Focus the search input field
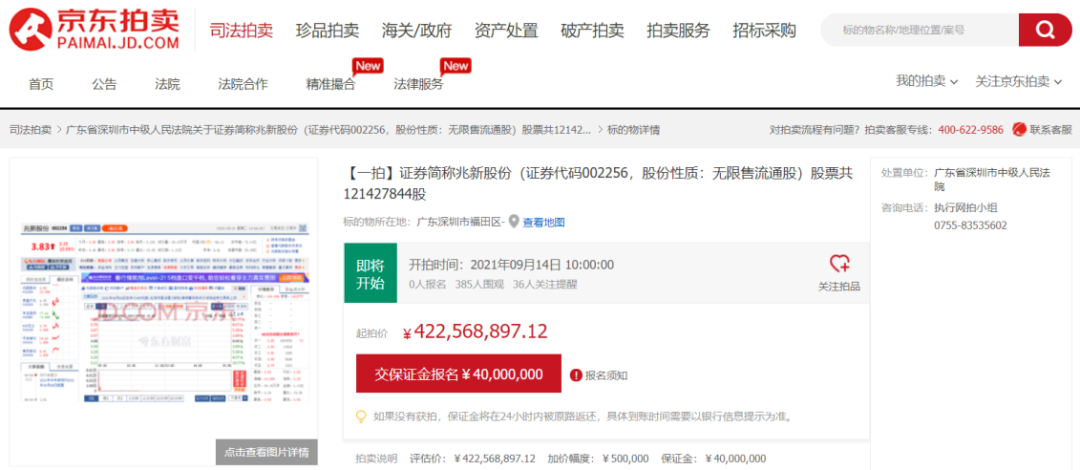This screenshot has height=470, width=1080. pos(920,30)
